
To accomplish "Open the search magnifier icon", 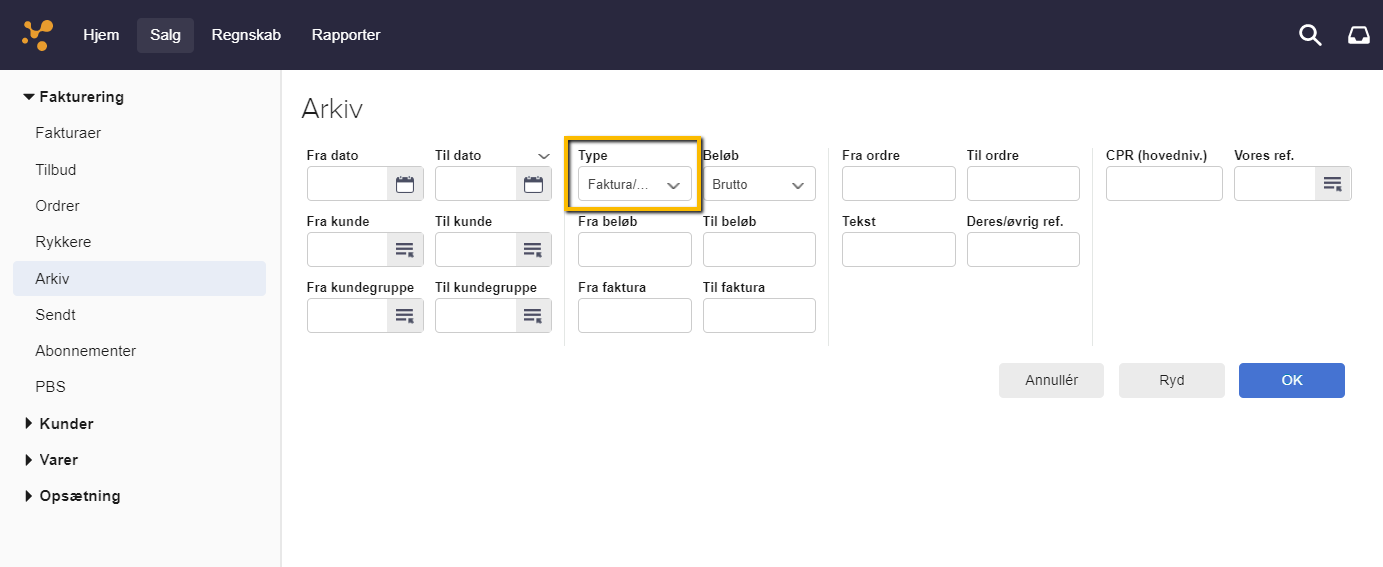I will click(1310, 35).
